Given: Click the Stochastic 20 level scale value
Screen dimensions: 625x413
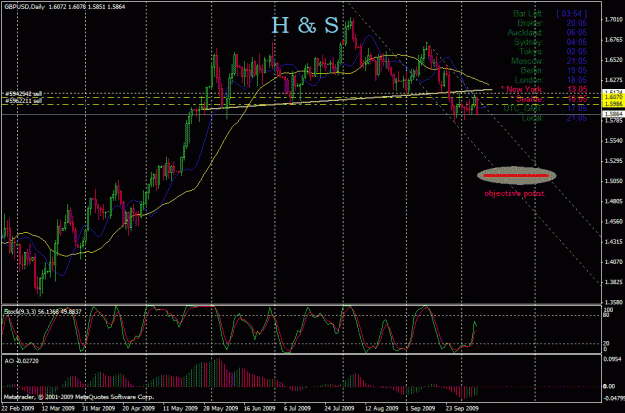Looking at the screenshot, I should 608,344.
